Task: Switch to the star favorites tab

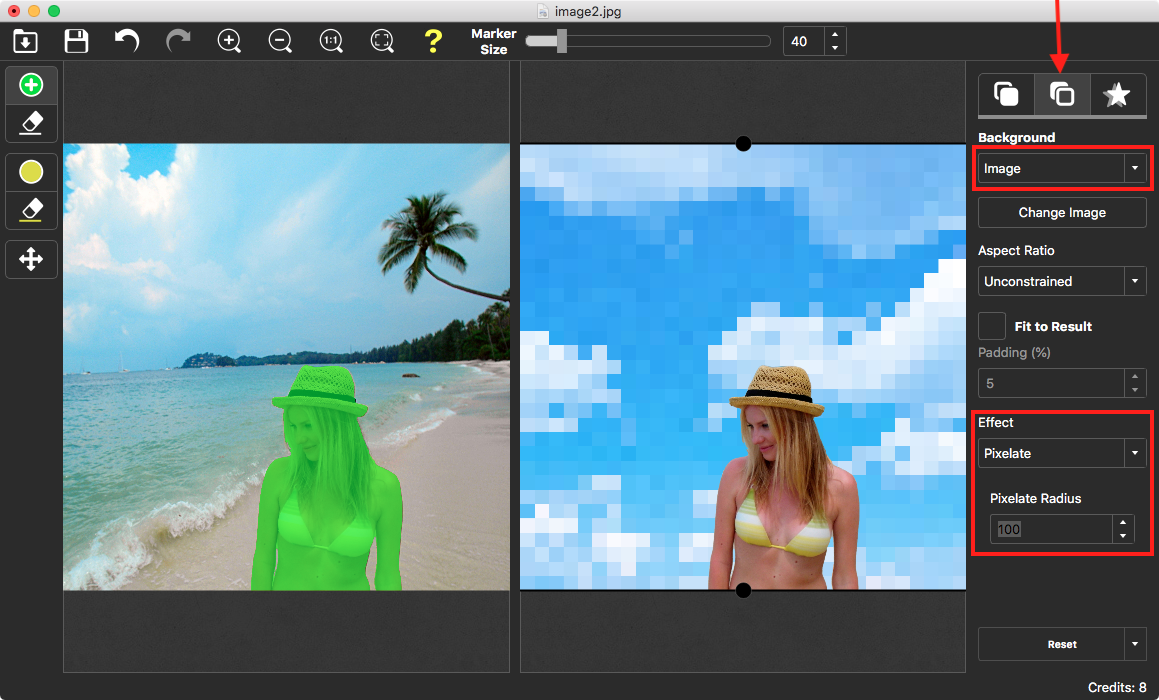Action: pyautogui.click(x=1116, y=95)
